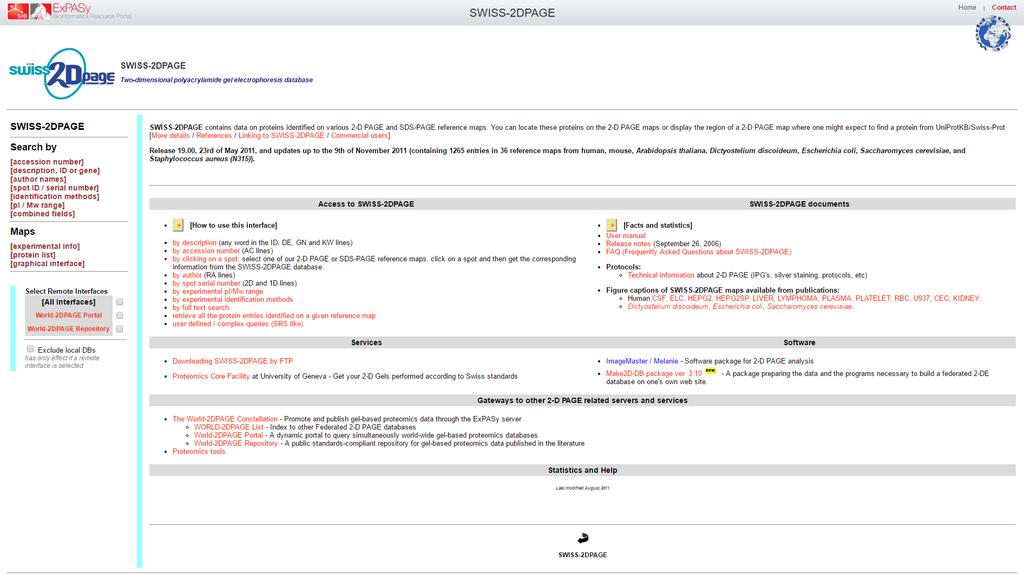
Task: Open identification methods search
Action: pyautogui.click(x=55, y=197)
